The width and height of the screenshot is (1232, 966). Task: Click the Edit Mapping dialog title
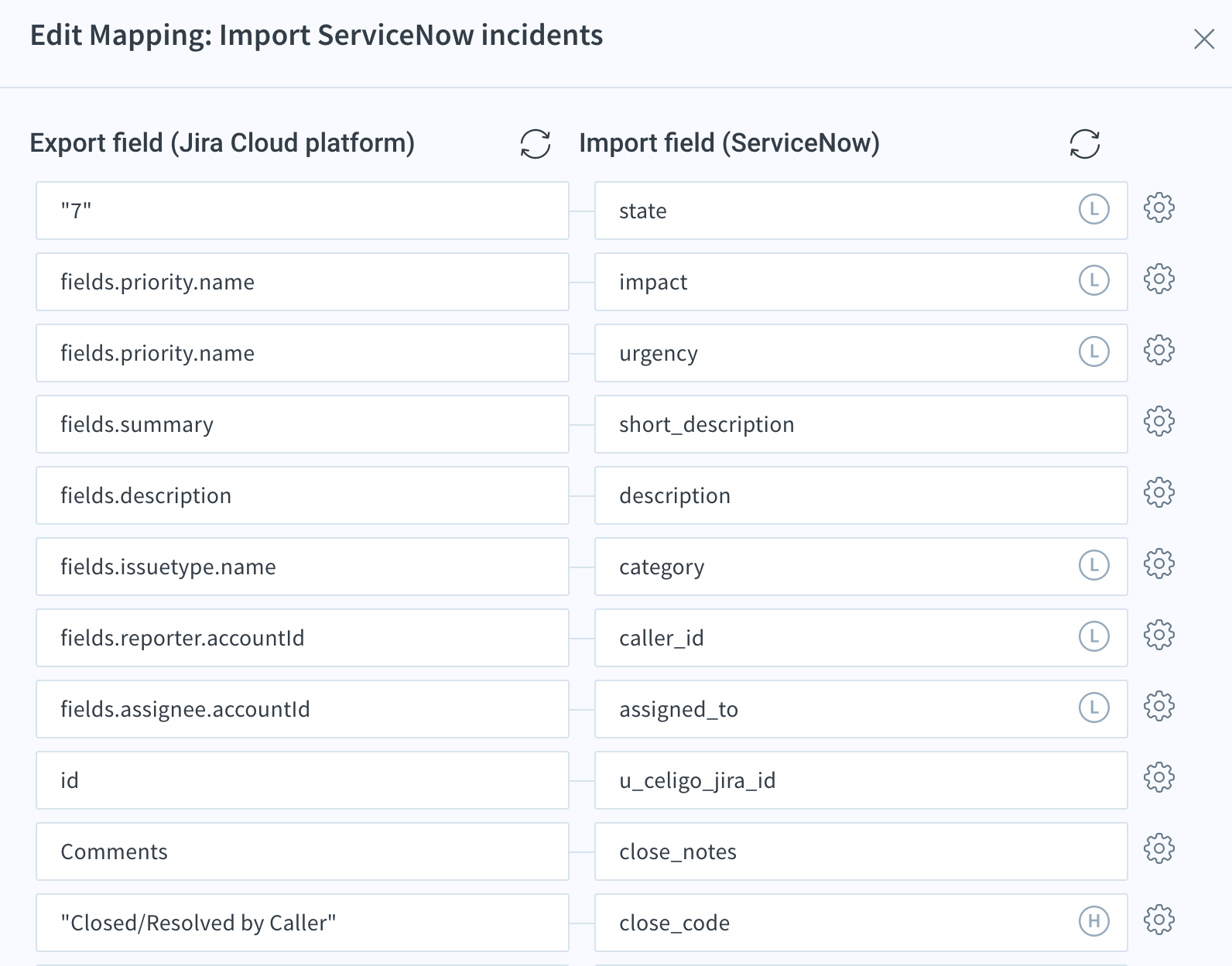click(x=317, y=36)
